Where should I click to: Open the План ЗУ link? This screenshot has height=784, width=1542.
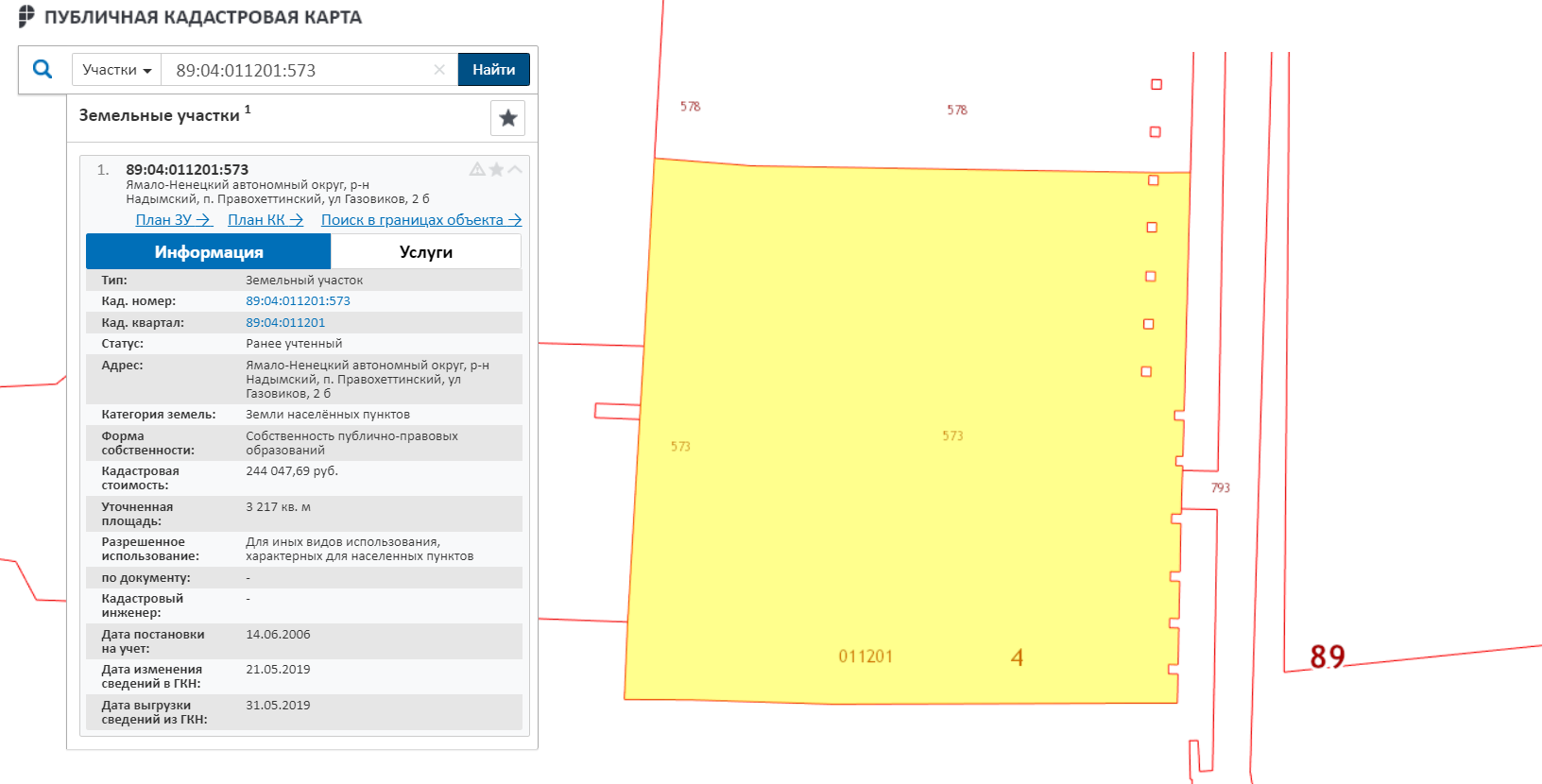pos(173,220)
